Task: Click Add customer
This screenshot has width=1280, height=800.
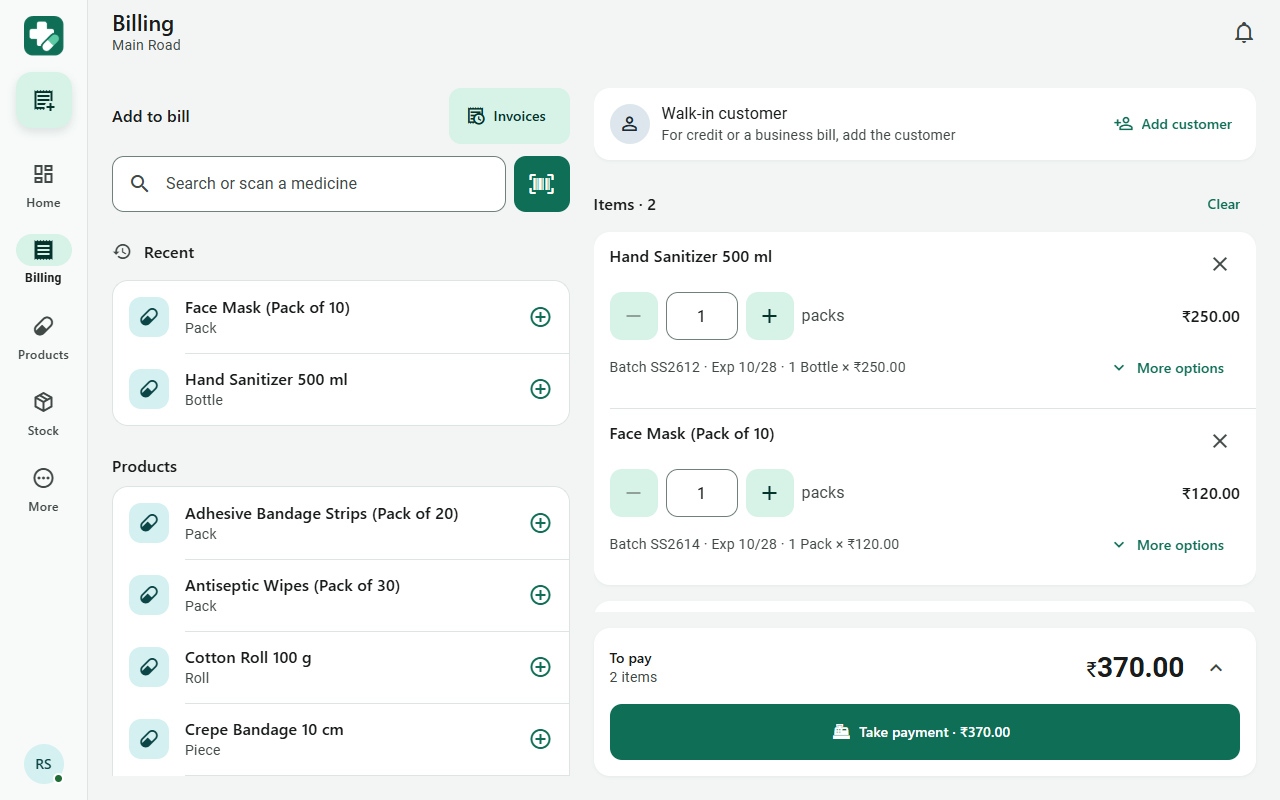Action: click(1173, 124)
